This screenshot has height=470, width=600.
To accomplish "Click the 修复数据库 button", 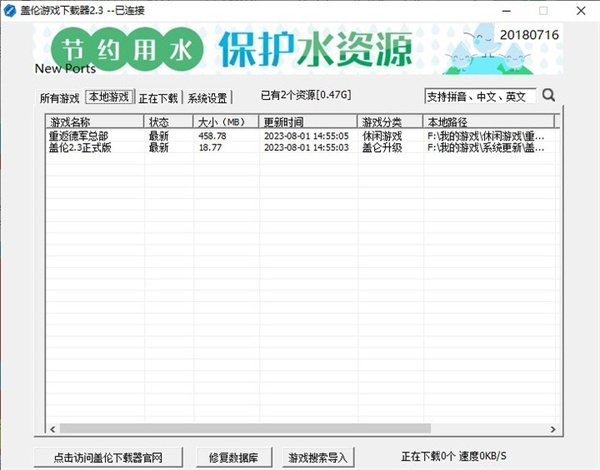I will tap(234, 457).
